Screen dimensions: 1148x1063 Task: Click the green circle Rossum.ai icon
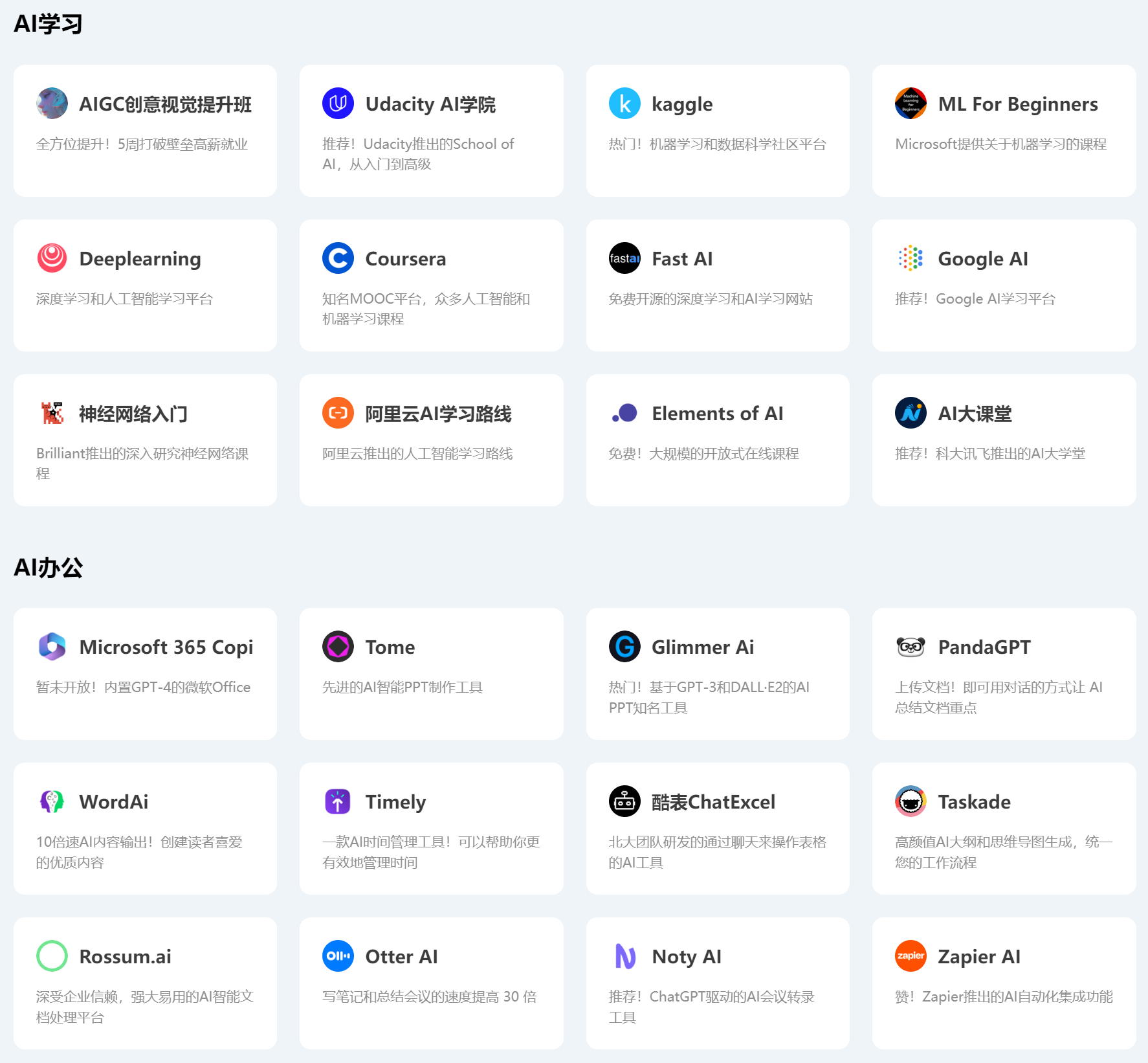click(52, 956)
